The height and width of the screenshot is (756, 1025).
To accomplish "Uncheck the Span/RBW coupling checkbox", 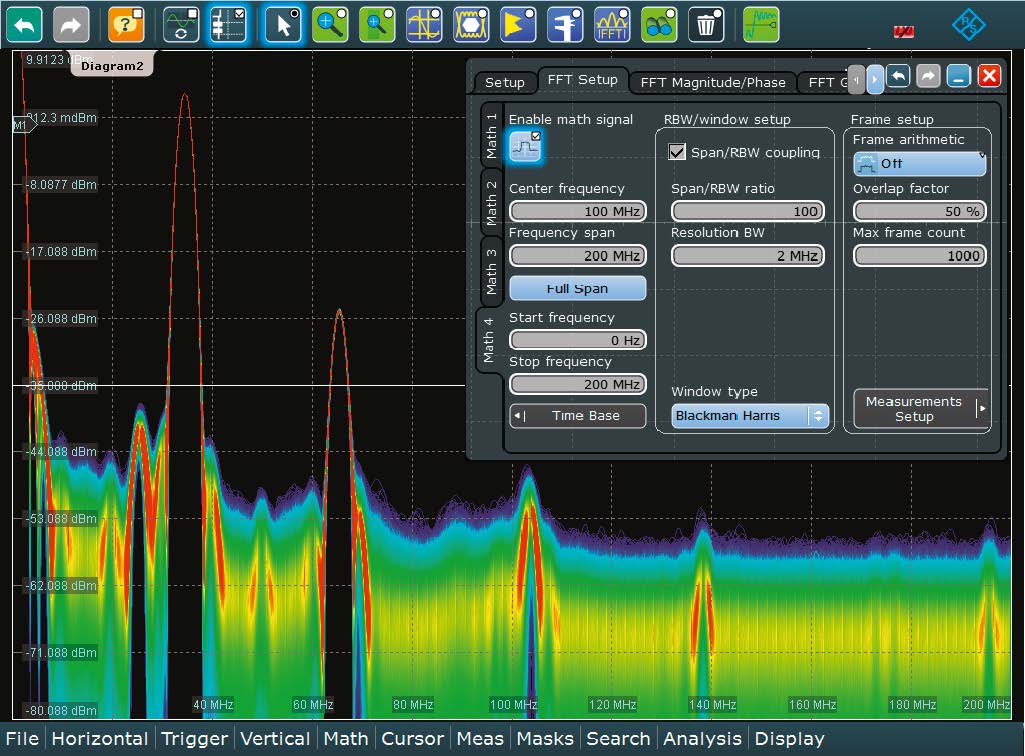I will (678, 152).
